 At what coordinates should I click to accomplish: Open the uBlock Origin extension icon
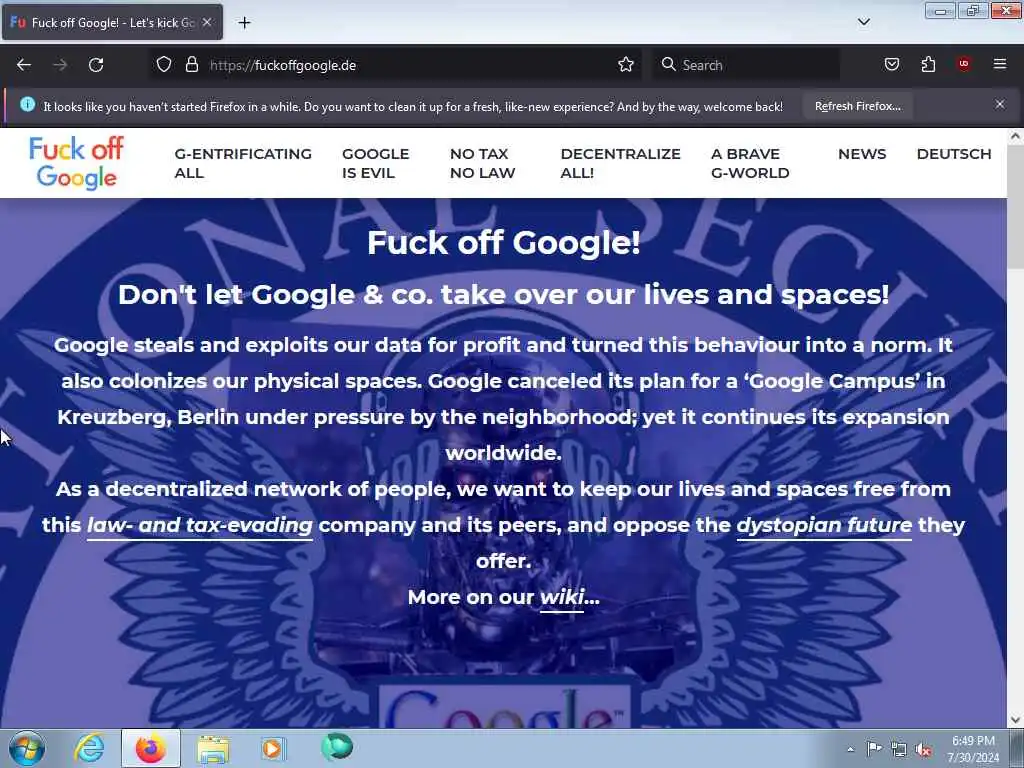click(x=964, y=64)
